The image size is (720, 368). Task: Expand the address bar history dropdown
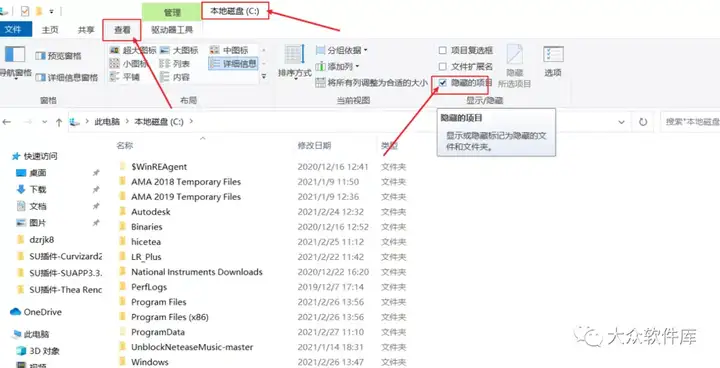tap(621, 122)
